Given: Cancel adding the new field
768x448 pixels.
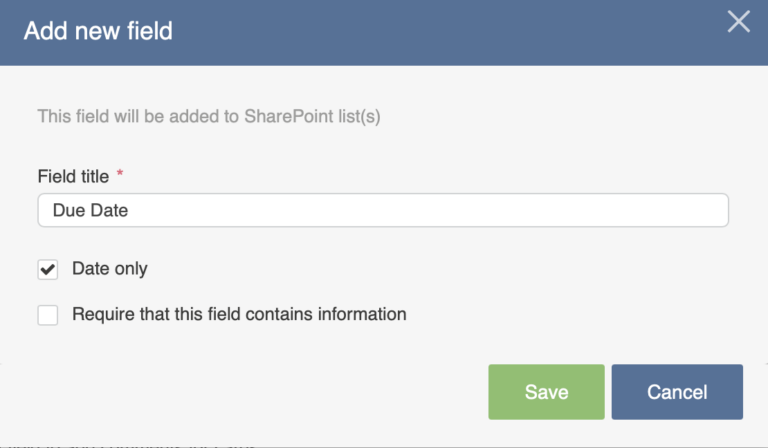Looking at the screenshot, I should 677,392.
